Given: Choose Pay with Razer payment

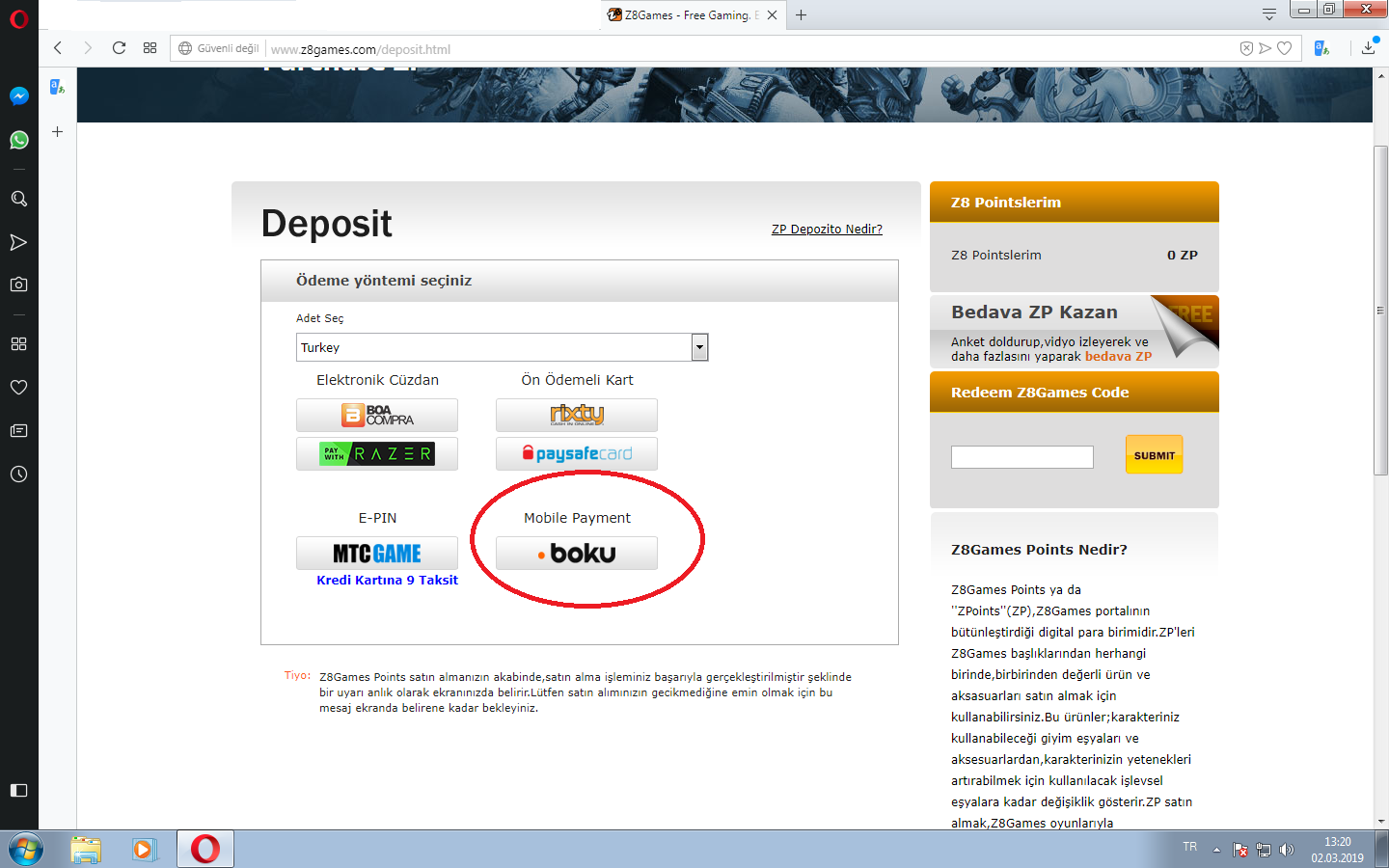Looking at the screenshot, I should [x=377, y=454].
